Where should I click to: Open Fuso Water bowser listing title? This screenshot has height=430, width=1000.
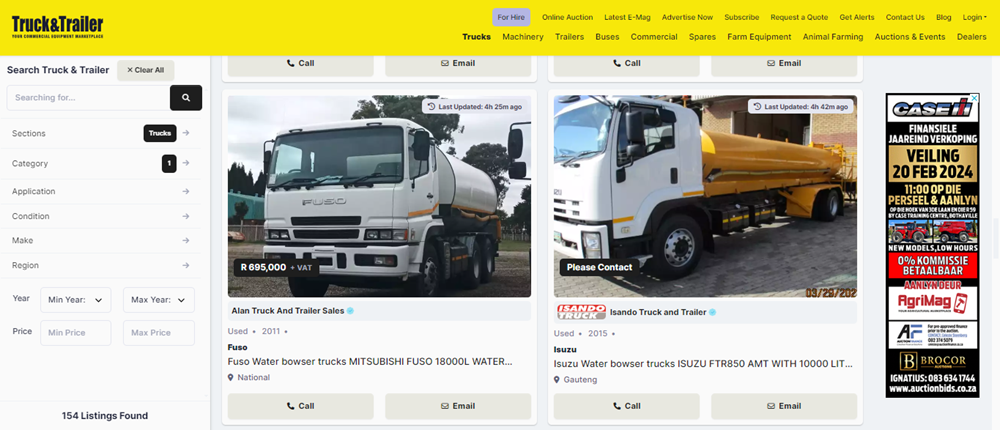click(x=370, y=362)
